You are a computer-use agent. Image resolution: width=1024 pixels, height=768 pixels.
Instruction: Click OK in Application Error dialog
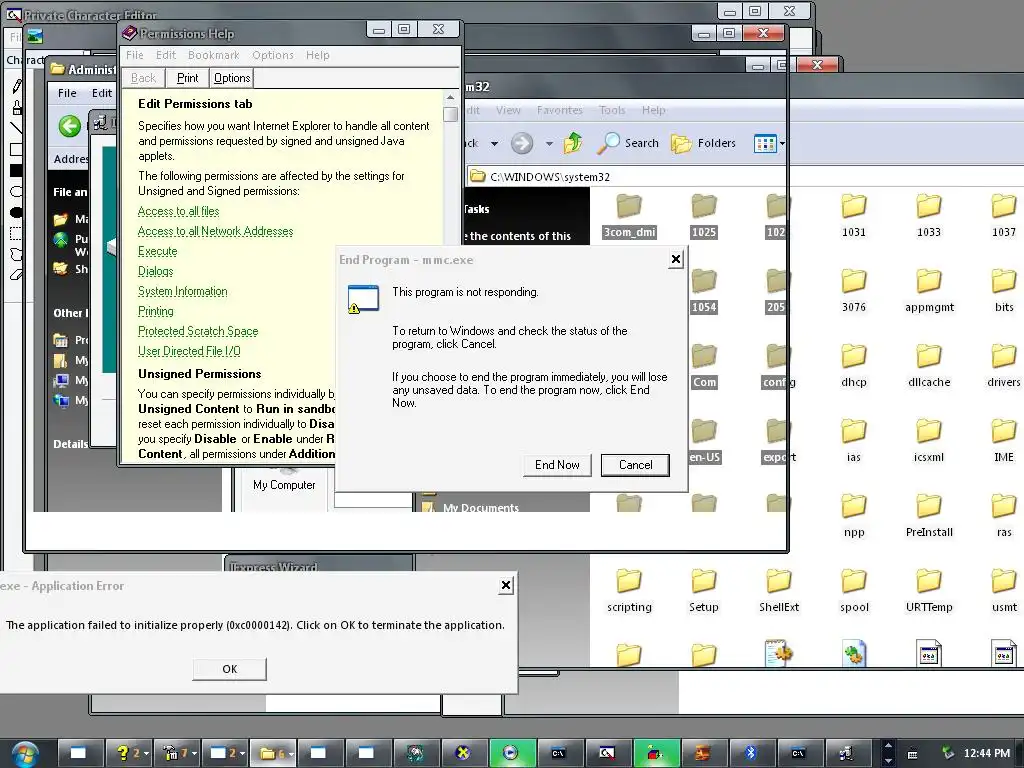[x=230, y=669]
